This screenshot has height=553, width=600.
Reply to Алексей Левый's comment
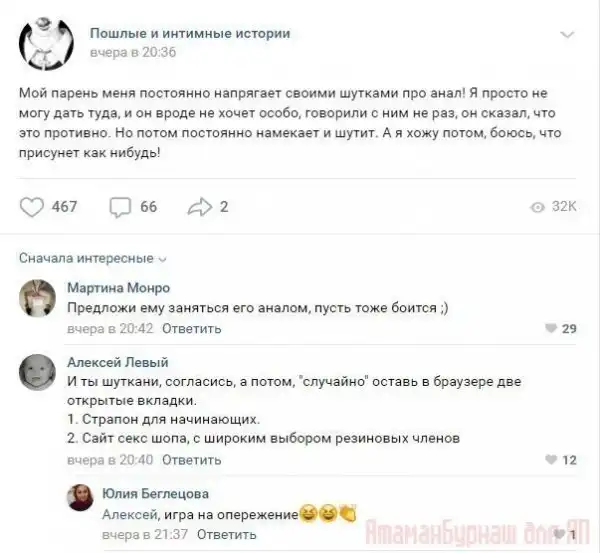(x=191, y=460)
